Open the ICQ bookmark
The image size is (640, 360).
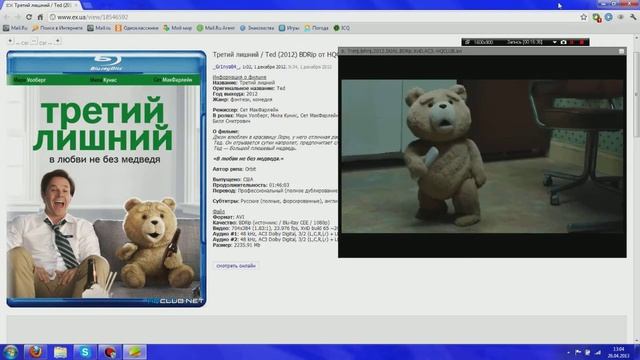coord(342,28)
